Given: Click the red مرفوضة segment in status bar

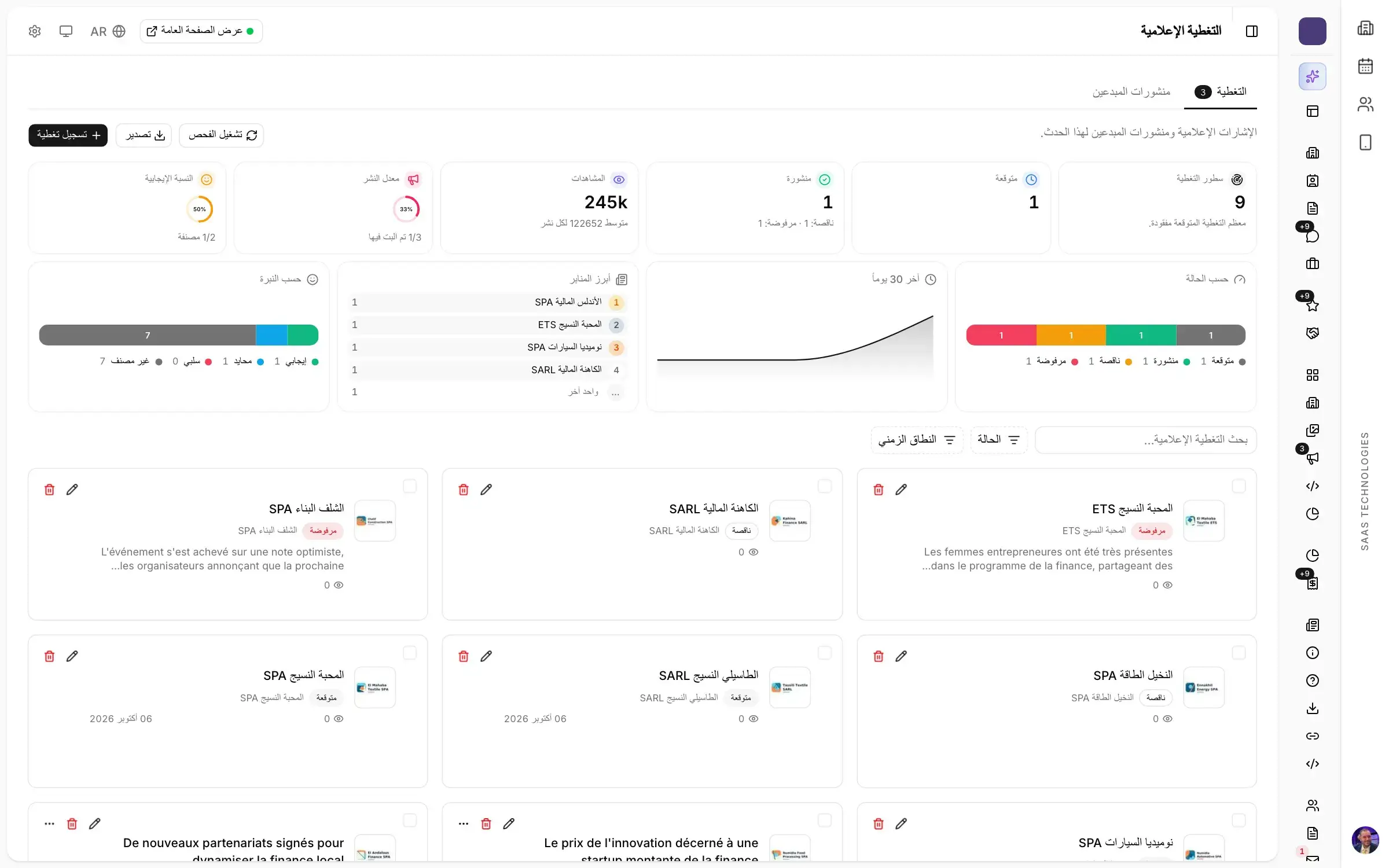Looking at the screenshot, I should [x=1001, y=335].
